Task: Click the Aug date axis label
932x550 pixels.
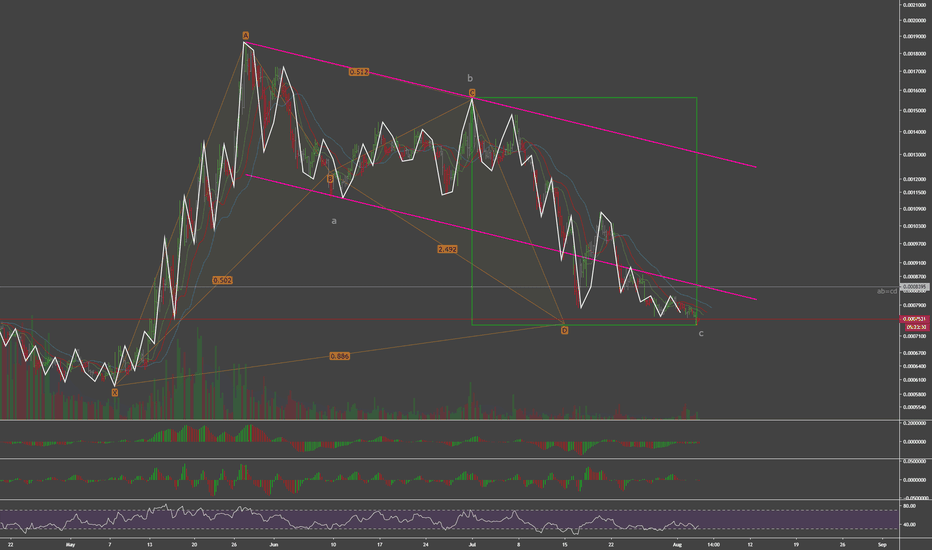Action: coord(676,544)
